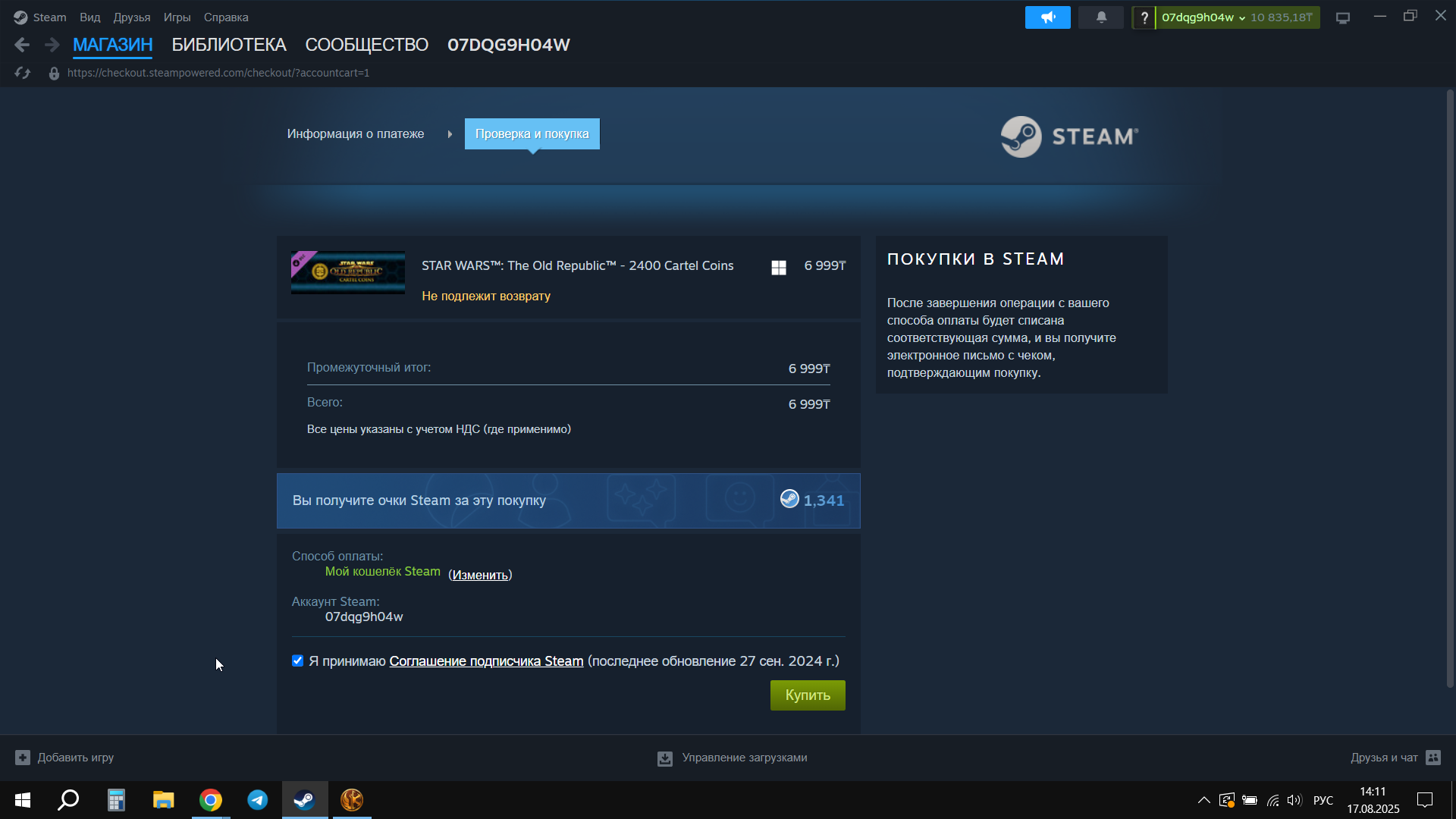Screen dimensions: 1456x819
Task: Click the Steam icon on the taskbar
Action: pos(305,800)
